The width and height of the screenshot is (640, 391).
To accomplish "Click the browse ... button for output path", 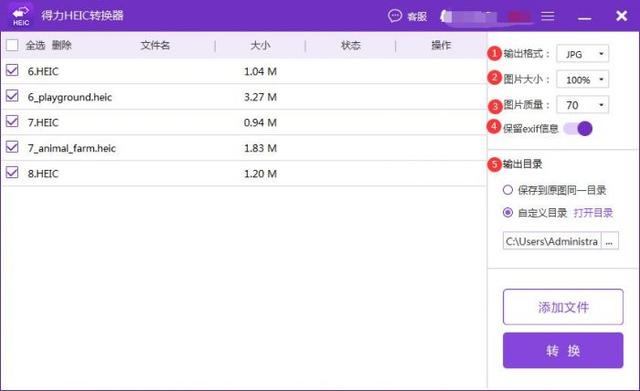I will coord(609,241).
